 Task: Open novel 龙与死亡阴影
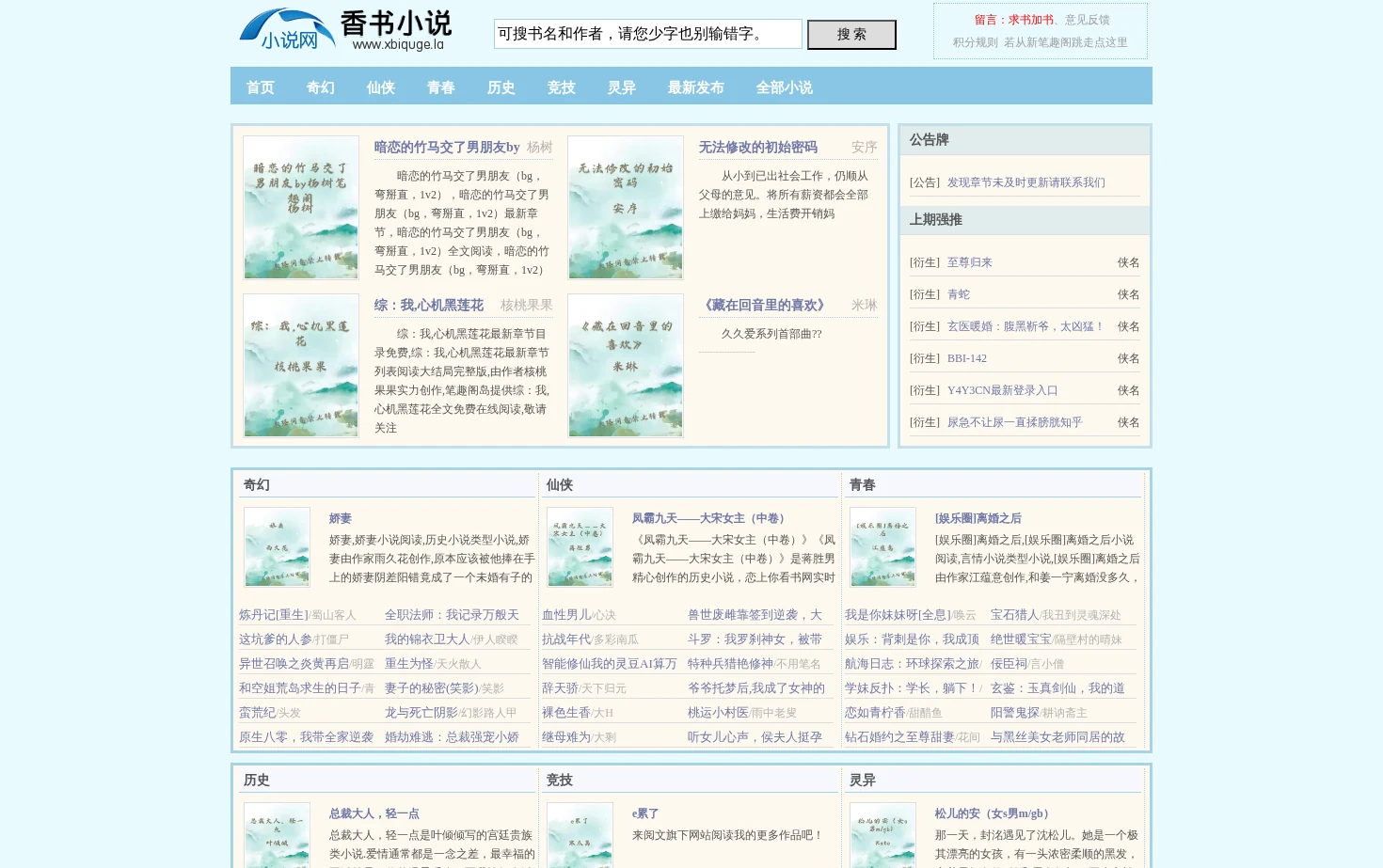pyautogui.click(x=421, y=713)
